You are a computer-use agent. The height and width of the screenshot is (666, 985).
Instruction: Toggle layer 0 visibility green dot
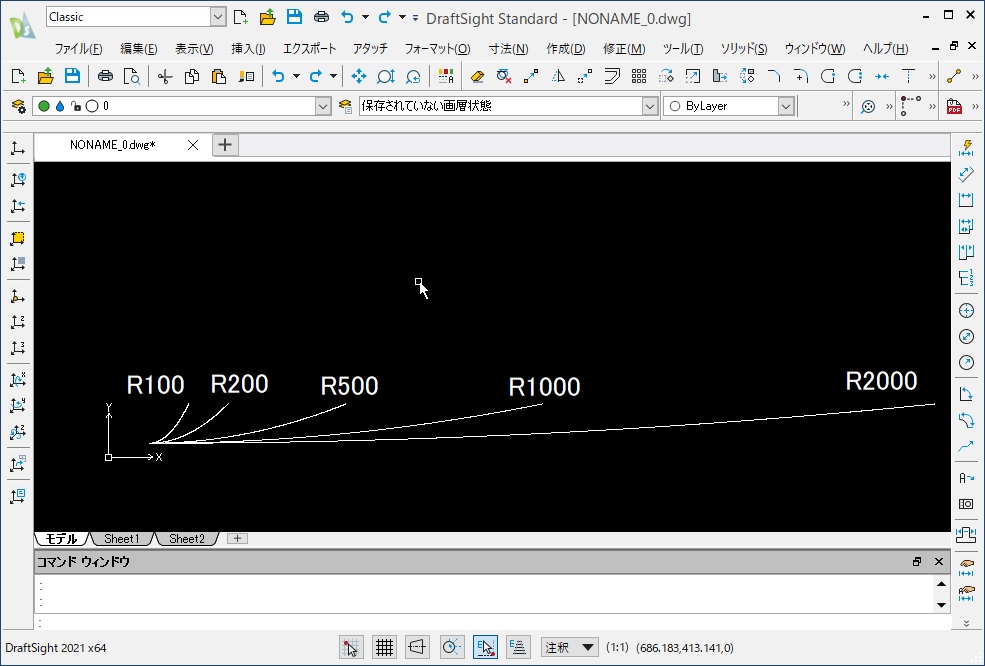[44, 106]
